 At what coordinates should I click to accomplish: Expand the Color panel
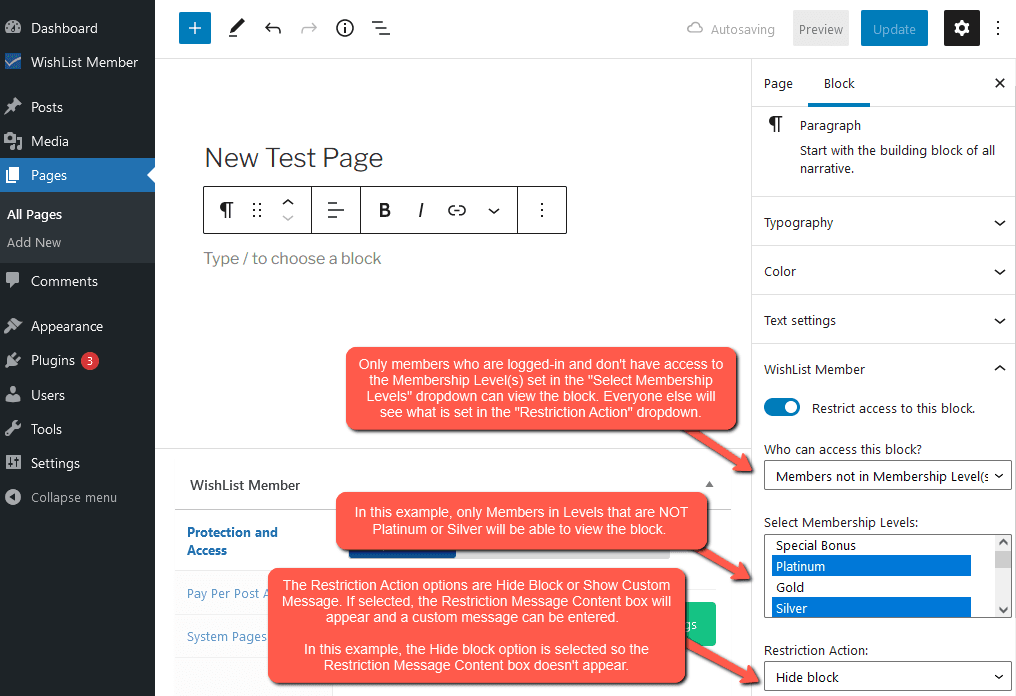coord(884,271)
